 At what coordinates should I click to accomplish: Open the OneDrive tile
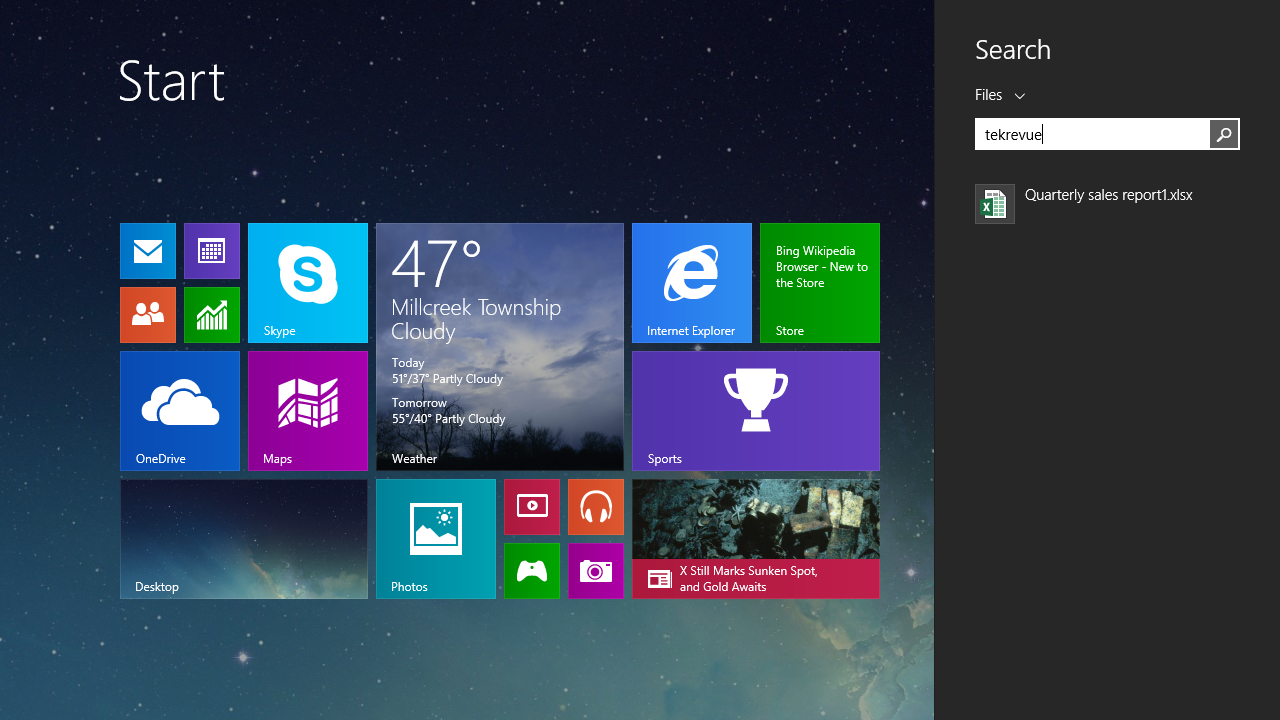(x=180, y=411)
